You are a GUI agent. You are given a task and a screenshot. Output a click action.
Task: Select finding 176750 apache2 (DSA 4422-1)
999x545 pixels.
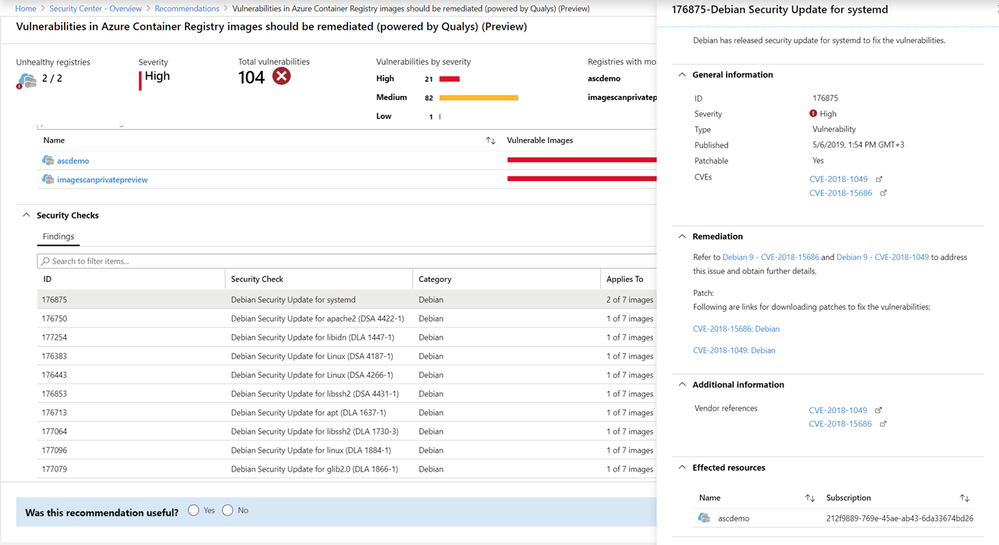[347, 318]
